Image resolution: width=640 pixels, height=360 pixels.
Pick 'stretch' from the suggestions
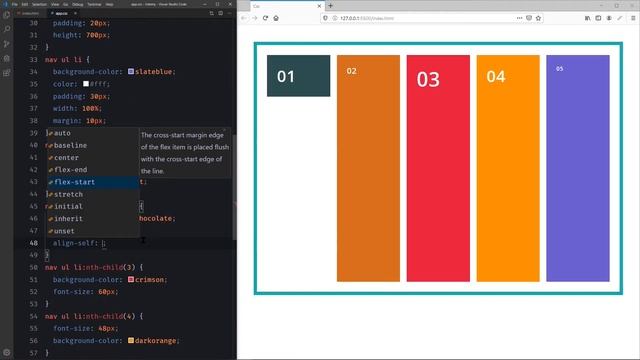point(93,194)
